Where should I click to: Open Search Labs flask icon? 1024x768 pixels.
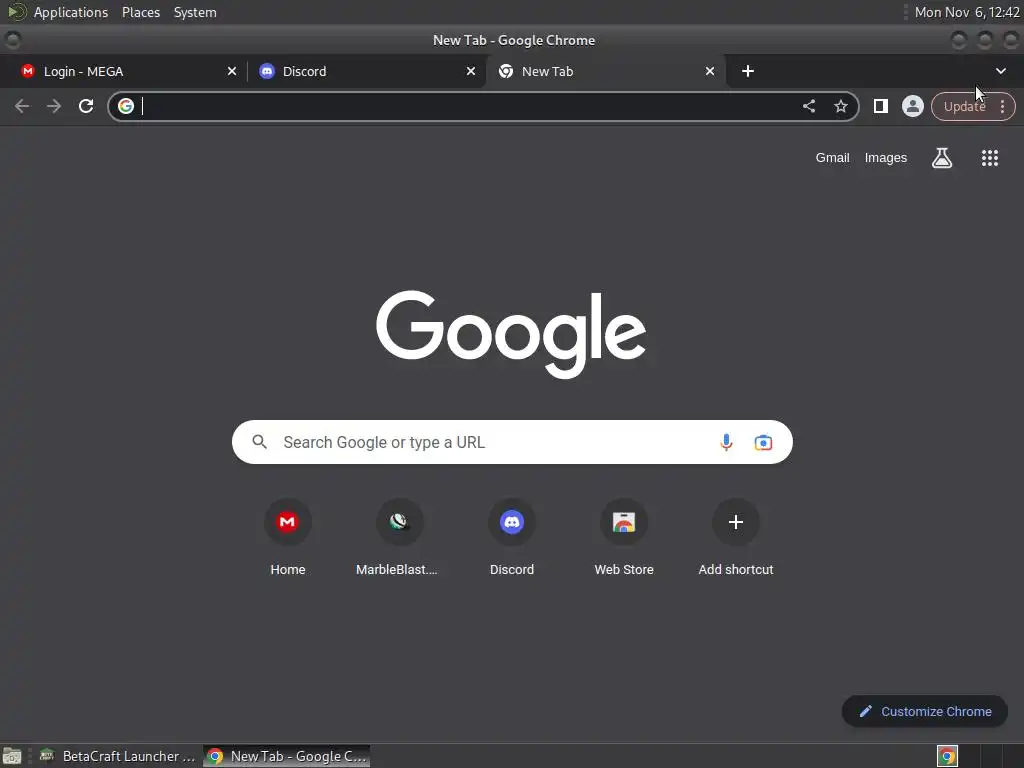[x=942, y=157]
